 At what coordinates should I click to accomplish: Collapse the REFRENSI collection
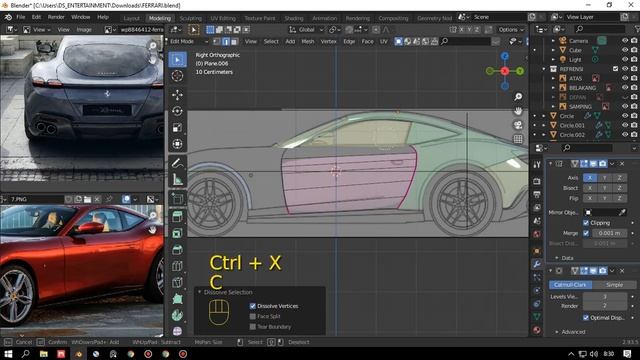point(544,69)
